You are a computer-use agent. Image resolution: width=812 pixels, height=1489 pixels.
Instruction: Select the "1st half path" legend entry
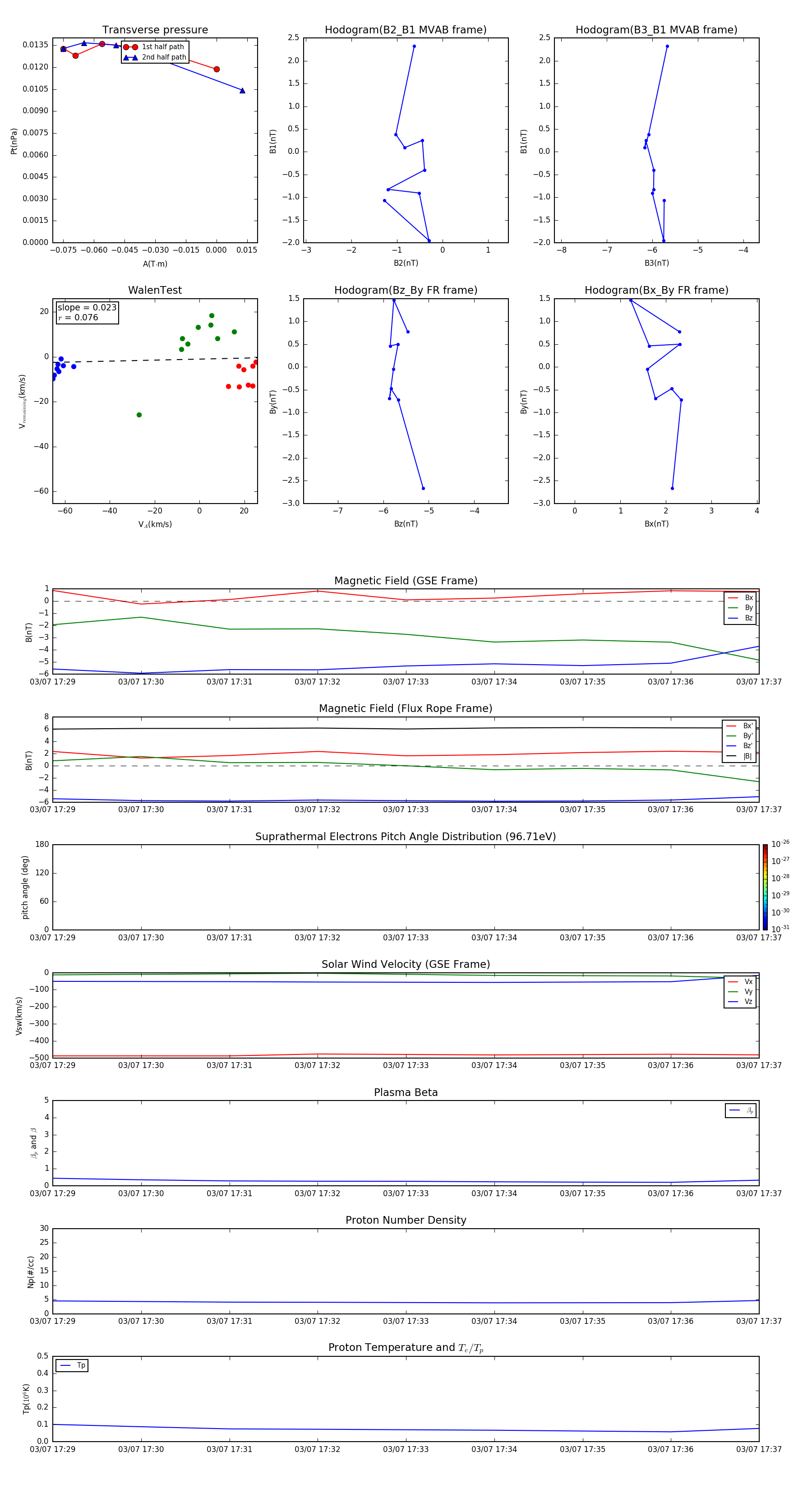(154, 47)
